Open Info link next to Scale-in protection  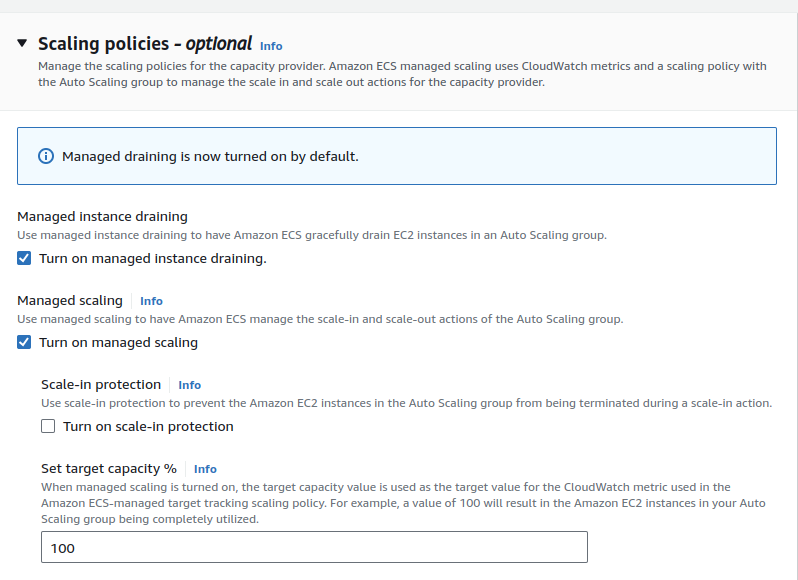click(x=189, y=385)
